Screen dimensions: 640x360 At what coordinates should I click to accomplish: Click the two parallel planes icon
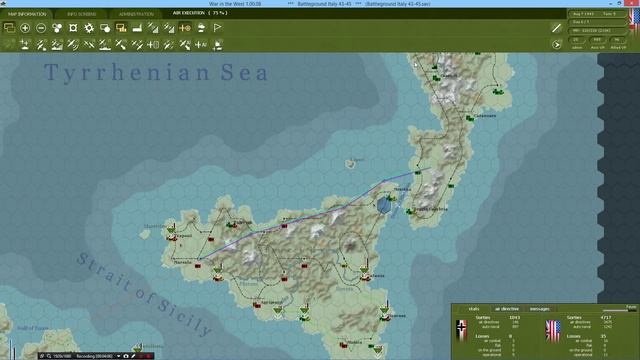[137, 44]
